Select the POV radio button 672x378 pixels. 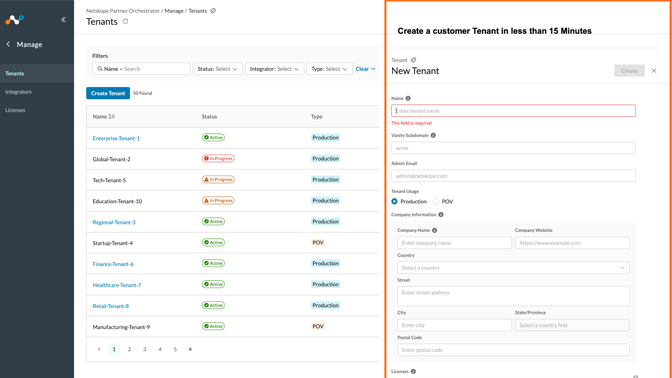click(x=436, y=201)
